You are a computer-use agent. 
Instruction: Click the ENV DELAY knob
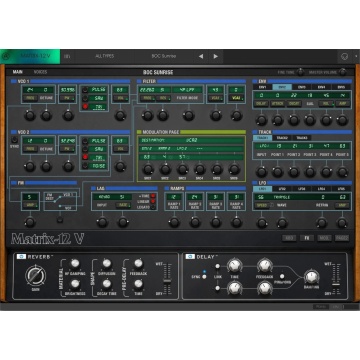coord(261,120)
